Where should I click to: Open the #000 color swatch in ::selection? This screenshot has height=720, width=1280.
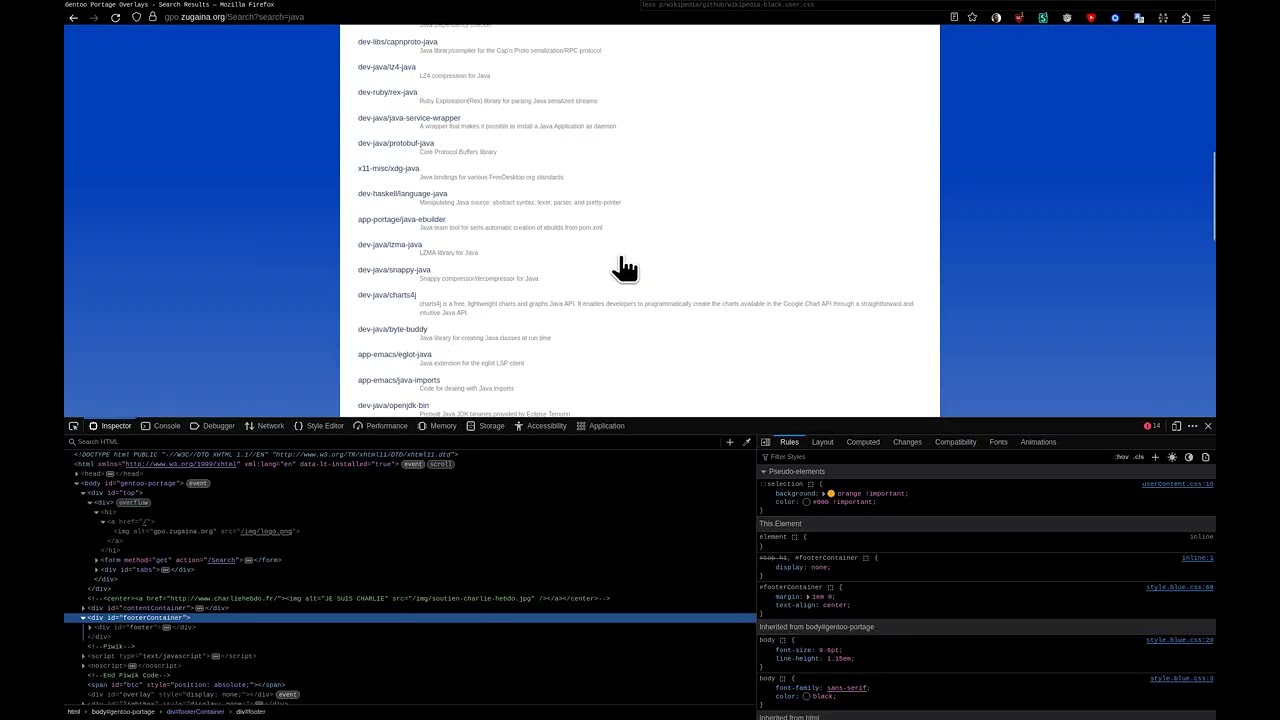point(806,502)
